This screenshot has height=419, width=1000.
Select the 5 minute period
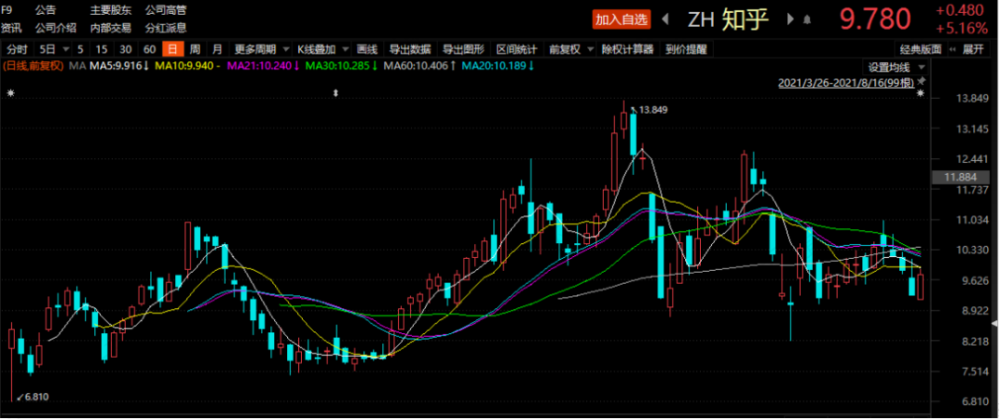tap(80, 49)
